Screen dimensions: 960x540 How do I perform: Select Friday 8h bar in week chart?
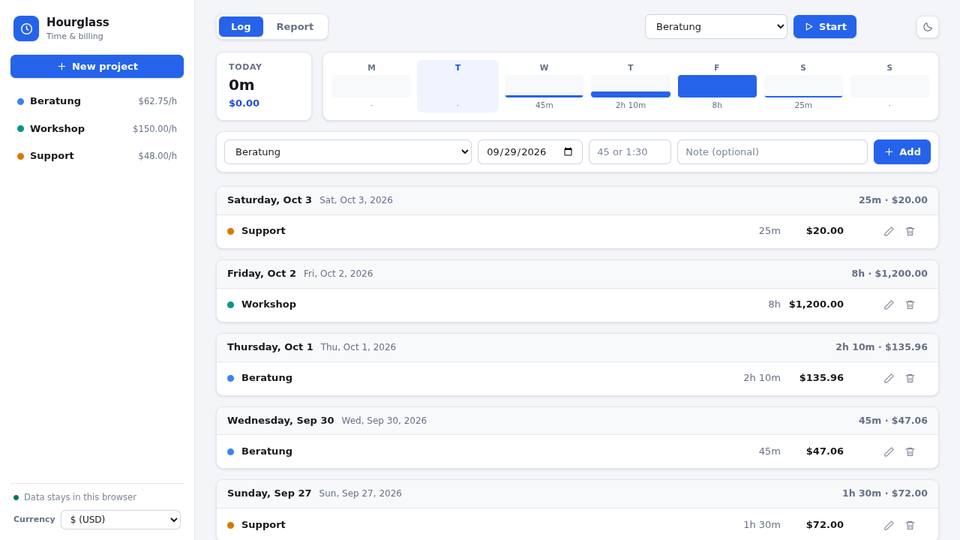click(x=717, y=86)
